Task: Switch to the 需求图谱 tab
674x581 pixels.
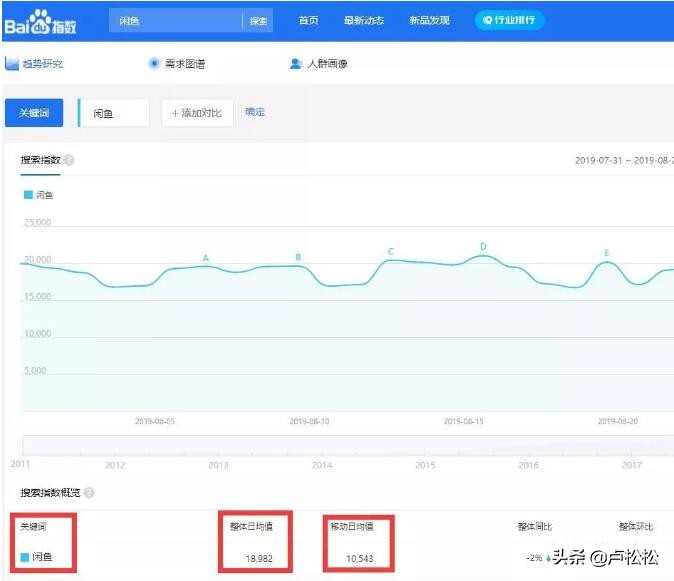Action: pos(177,64)
